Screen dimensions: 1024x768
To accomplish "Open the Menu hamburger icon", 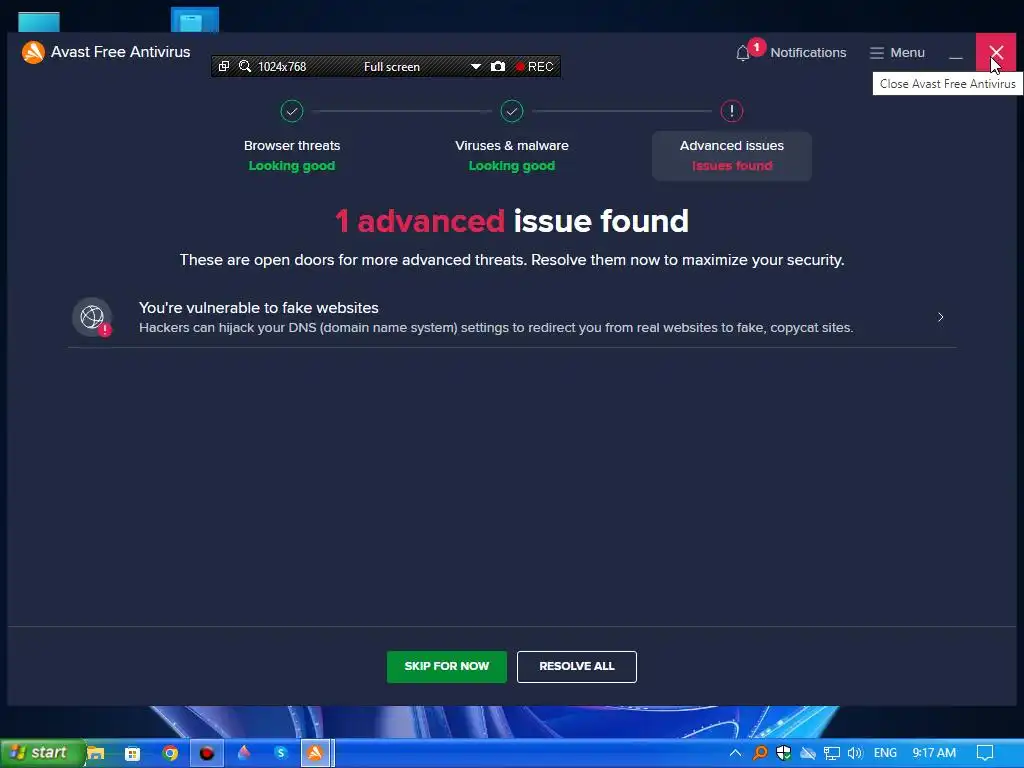I will [876, 53].
